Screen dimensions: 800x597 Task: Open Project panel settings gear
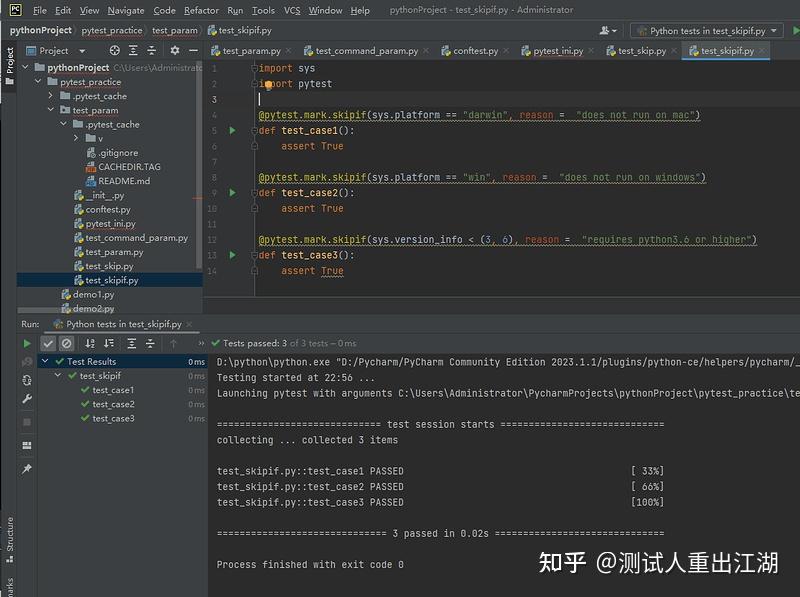pos(174,50)
